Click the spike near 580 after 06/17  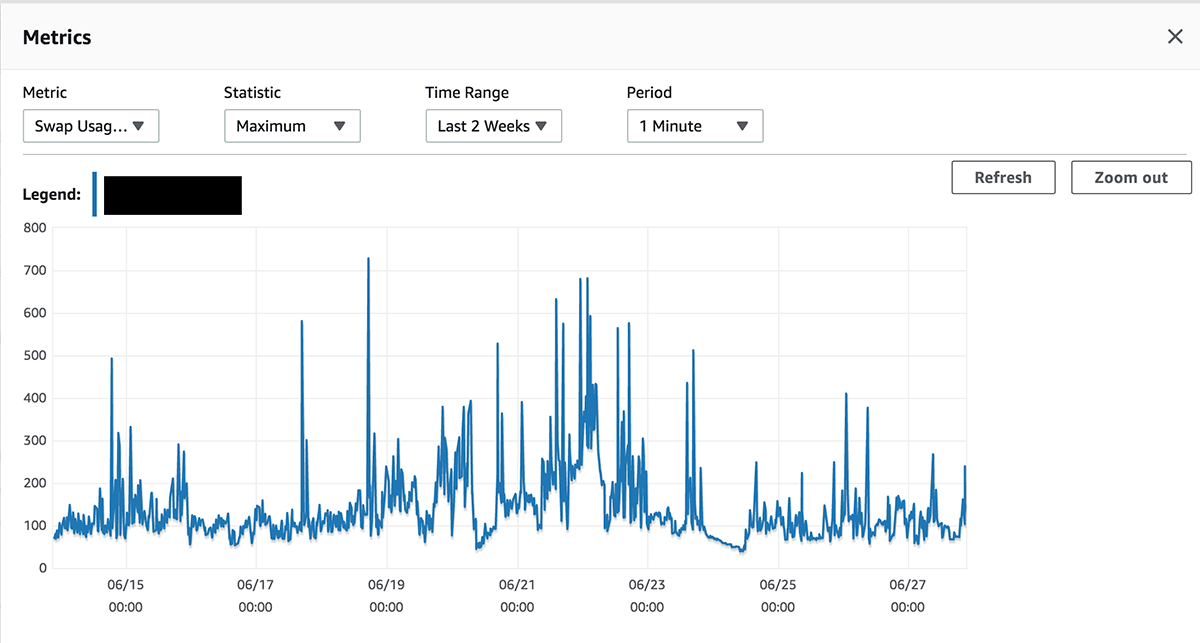(302, 323)
